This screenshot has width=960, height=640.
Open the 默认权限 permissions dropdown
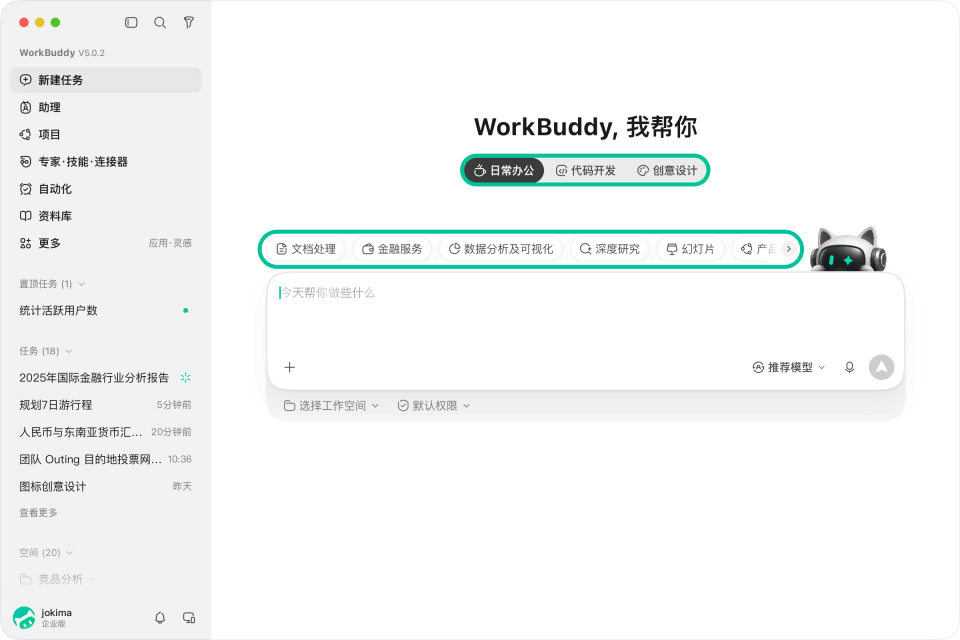433,406
